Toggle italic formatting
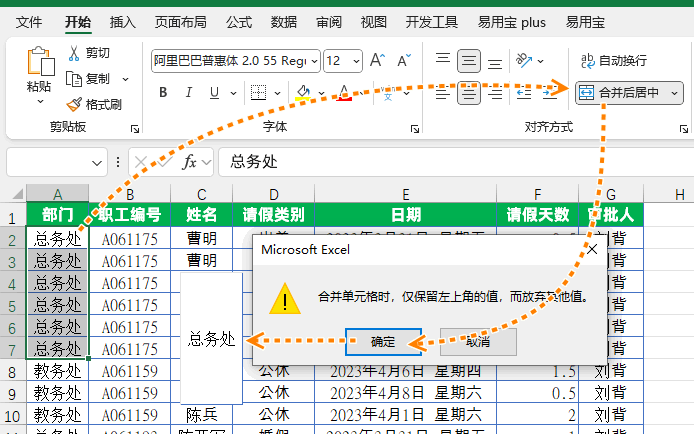Image resolution: width=694 pixels, height=434 pixels. (190, 93)
